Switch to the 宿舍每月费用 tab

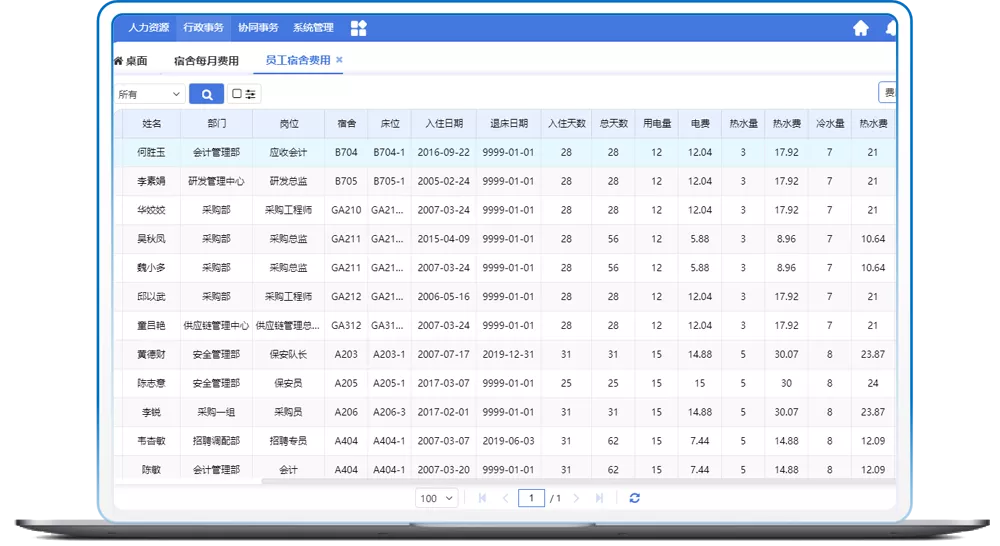[x=206, y=61]
